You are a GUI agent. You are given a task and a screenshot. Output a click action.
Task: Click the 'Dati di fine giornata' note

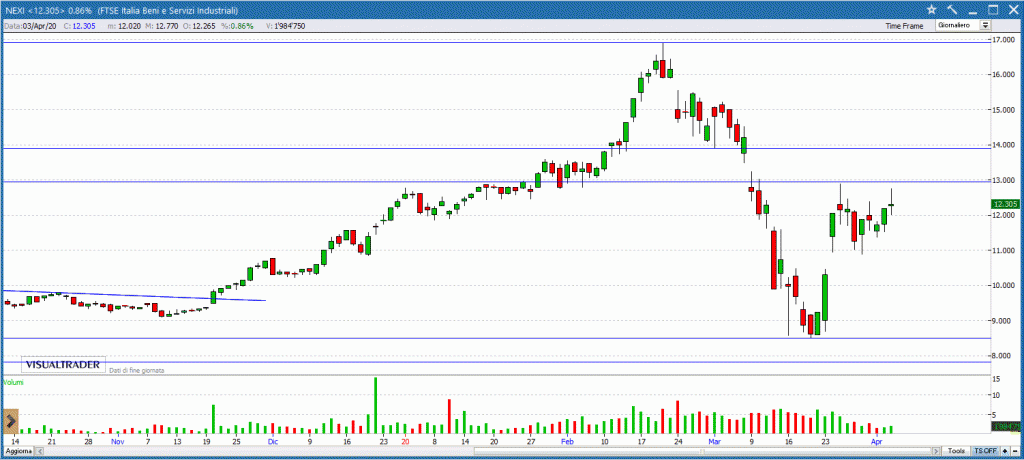[x=137, y=370]
